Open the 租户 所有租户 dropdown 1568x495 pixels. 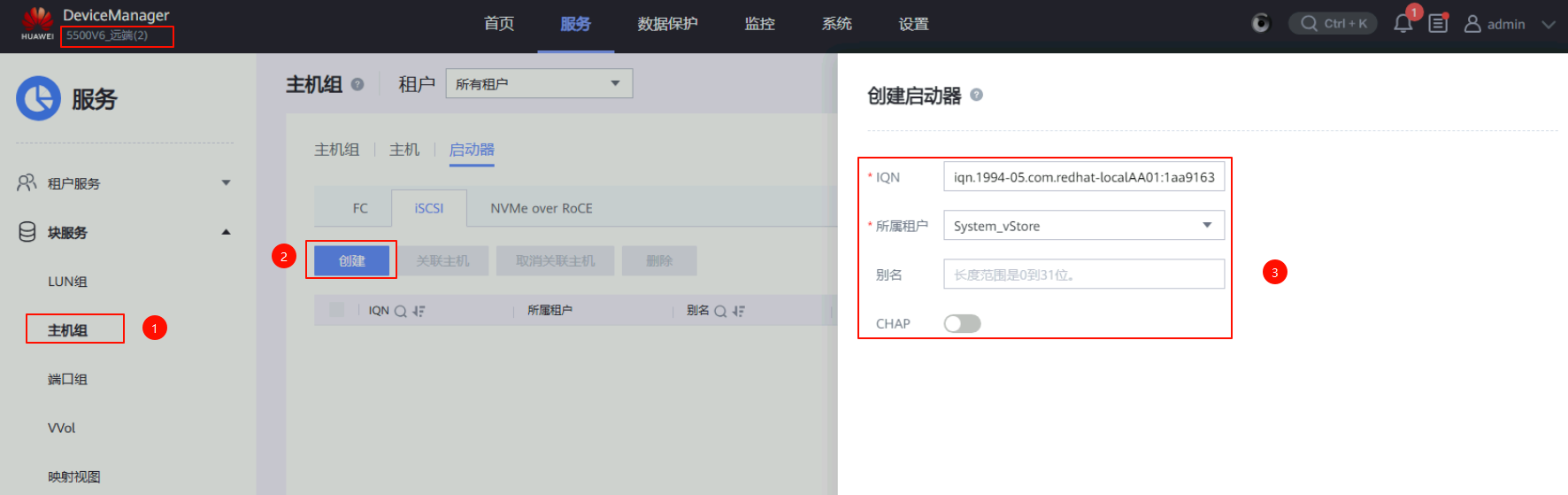[539, 84]
